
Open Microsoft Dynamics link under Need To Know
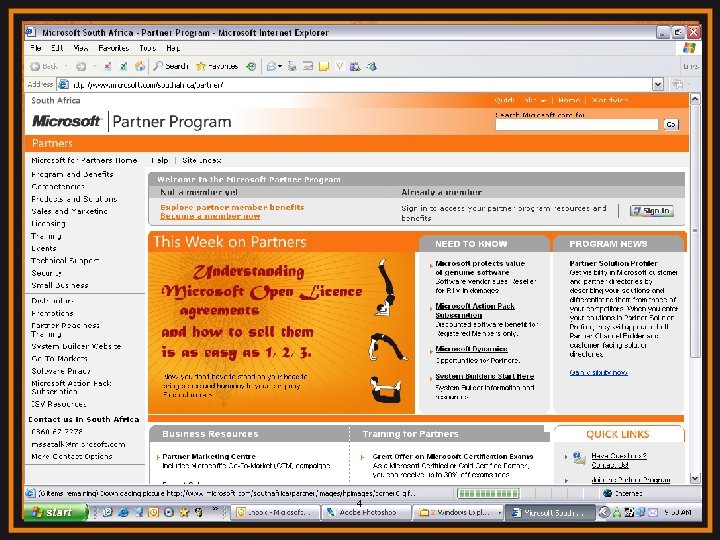coord(471,349)
